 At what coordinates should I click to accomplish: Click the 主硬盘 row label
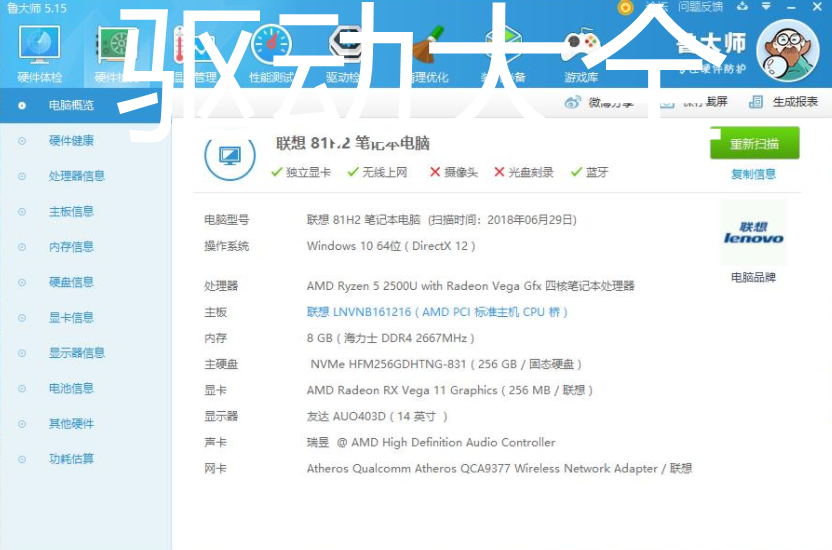click(221, 364)
